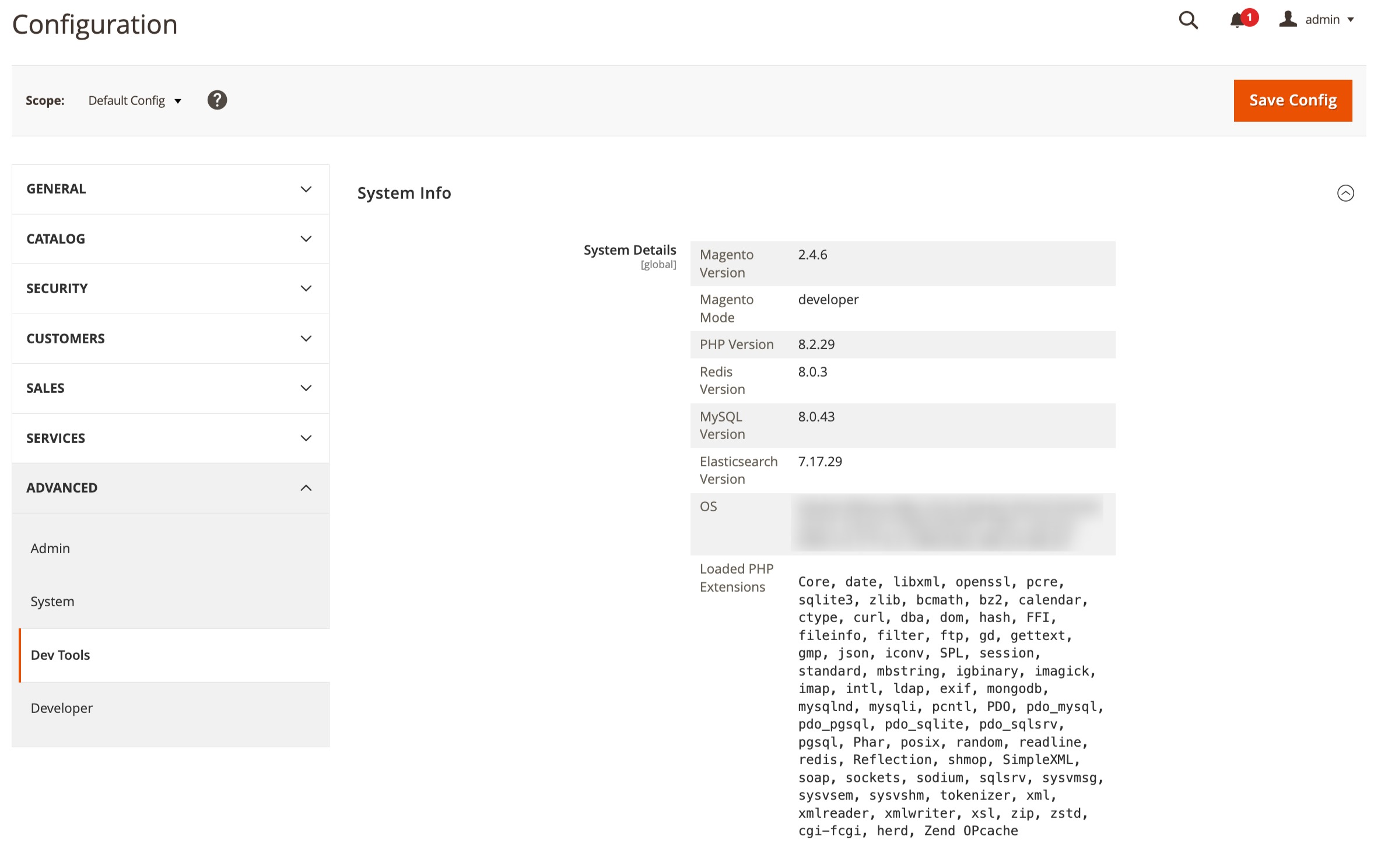This screenshot has width=1374, height=868.
Task: Expand the Catalog configuration section
Action: coord(170,239)
